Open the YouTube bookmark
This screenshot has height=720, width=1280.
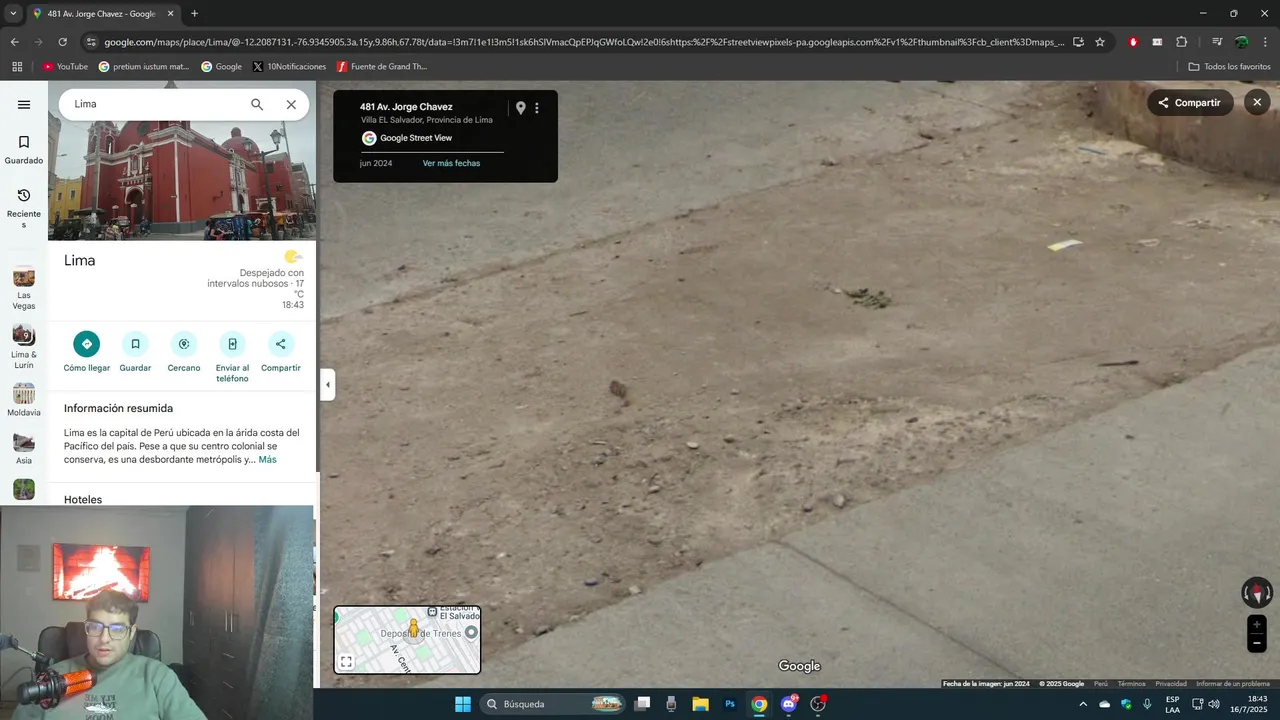coord(65,67)
